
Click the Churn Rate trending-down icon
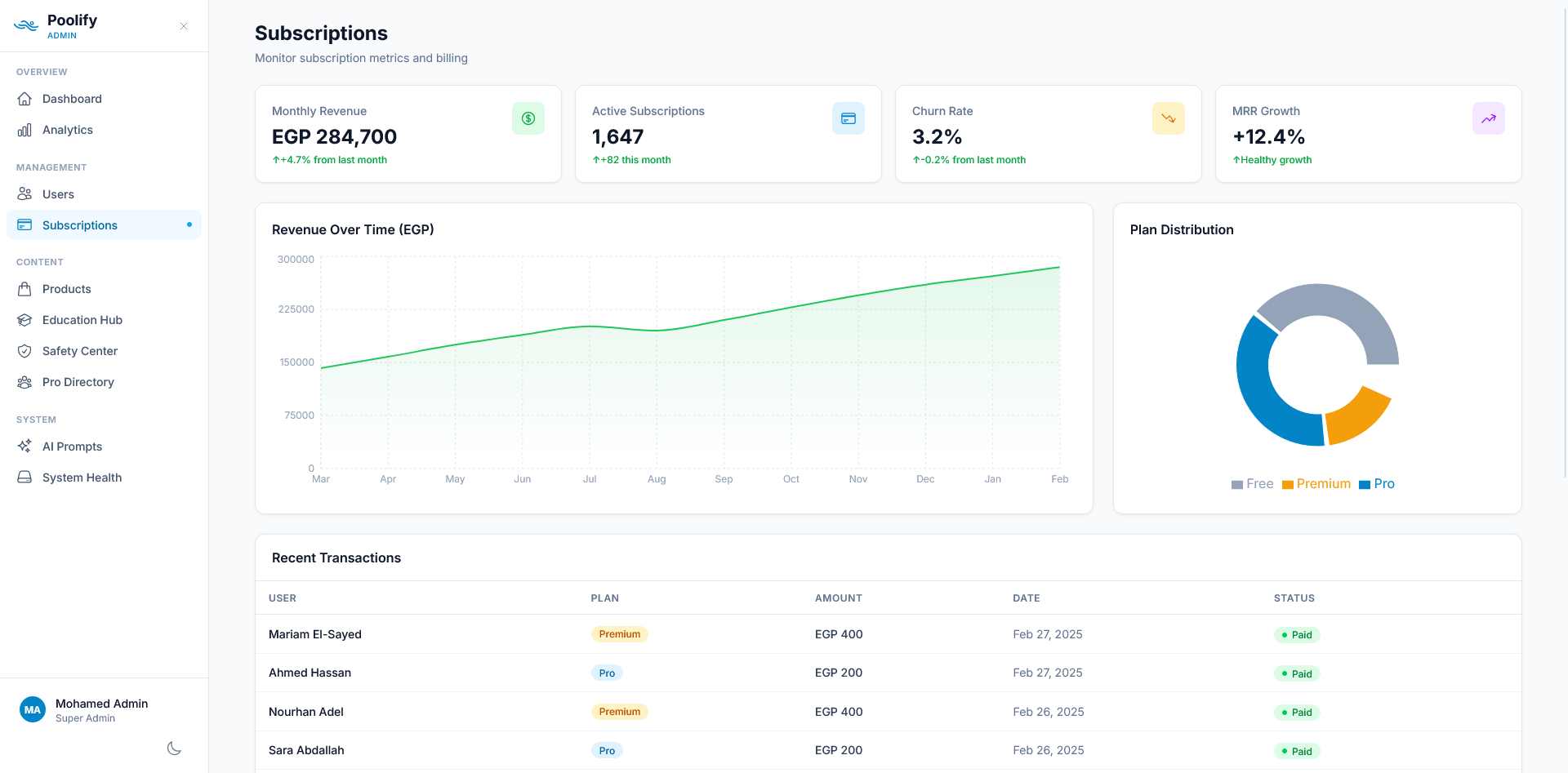(1169, 118)
